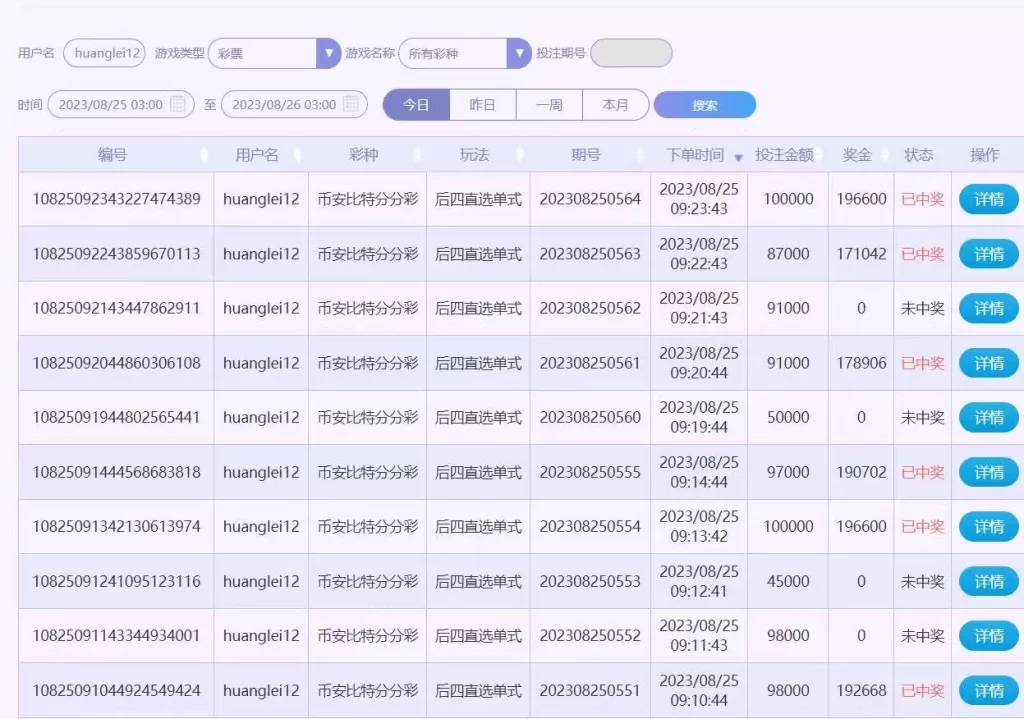
Task: Select the 本月 date range tab
Action: coord(616,105)
